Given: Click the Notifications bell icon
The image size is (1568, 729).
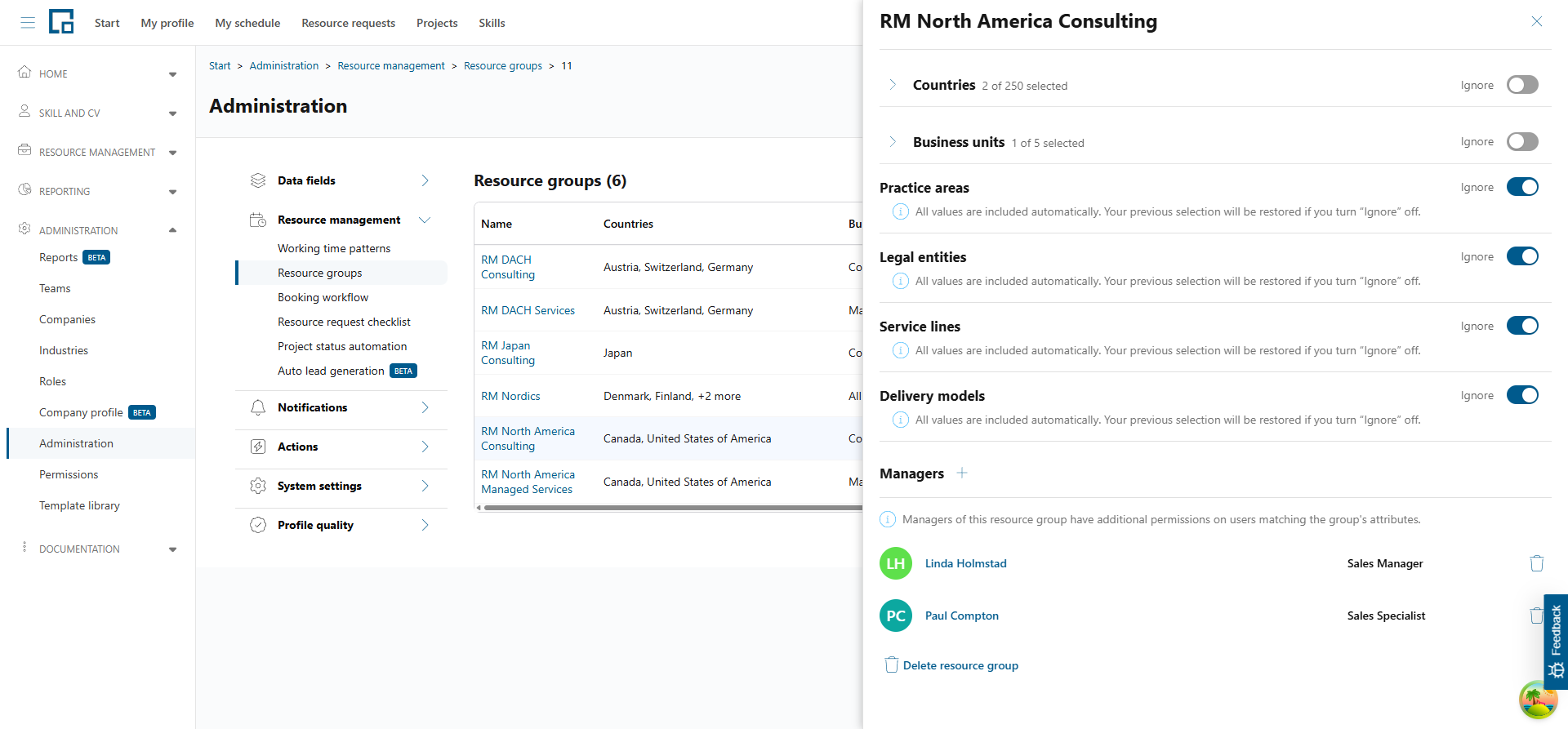Looking at the screenshot, I should coord(258,407).
